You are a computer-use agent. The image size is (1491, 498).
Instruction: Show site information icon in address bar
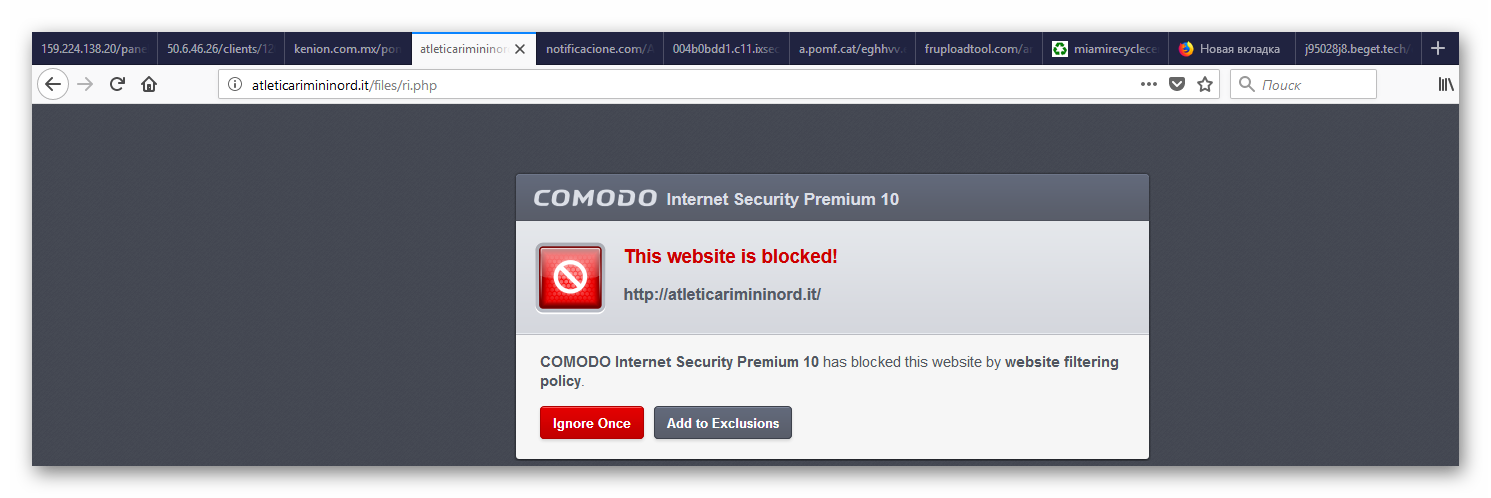tap(235, 85)
